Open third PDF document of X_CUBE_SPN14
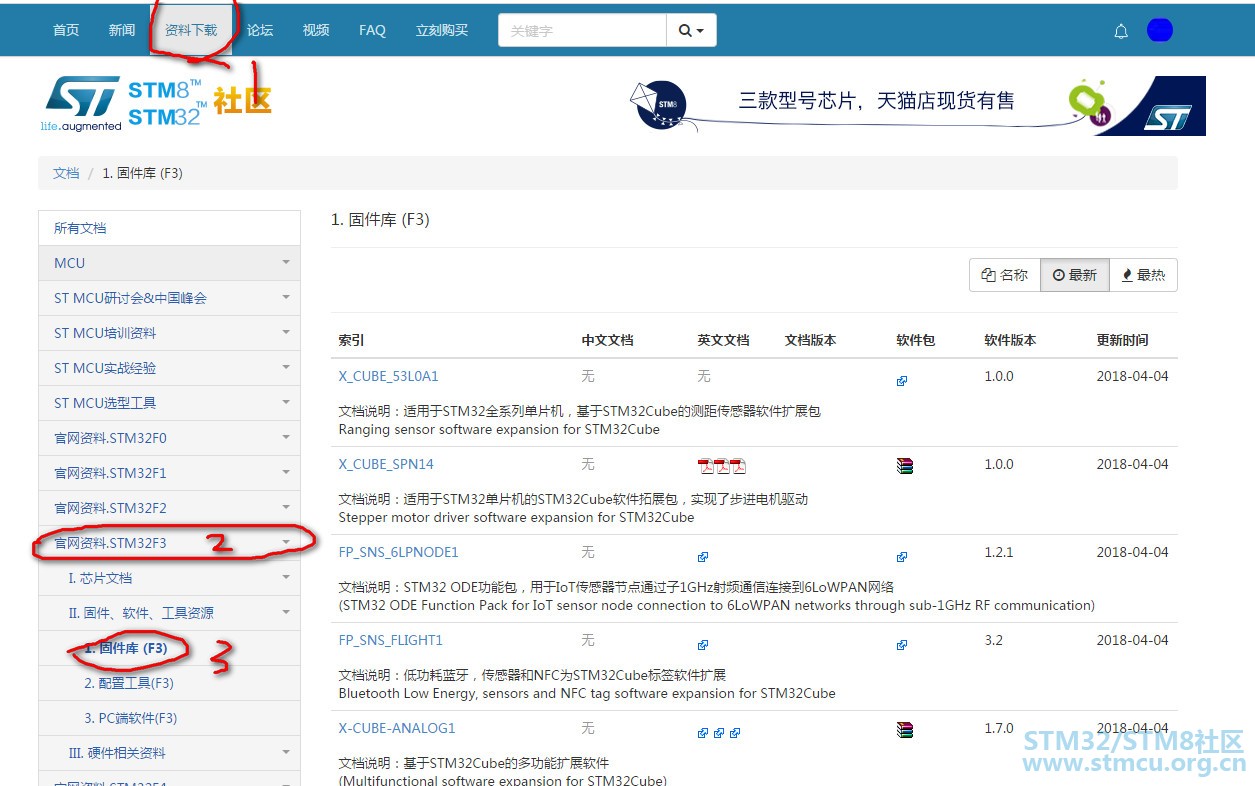This screenshot has width=1255, height=786. coord(738,465)
